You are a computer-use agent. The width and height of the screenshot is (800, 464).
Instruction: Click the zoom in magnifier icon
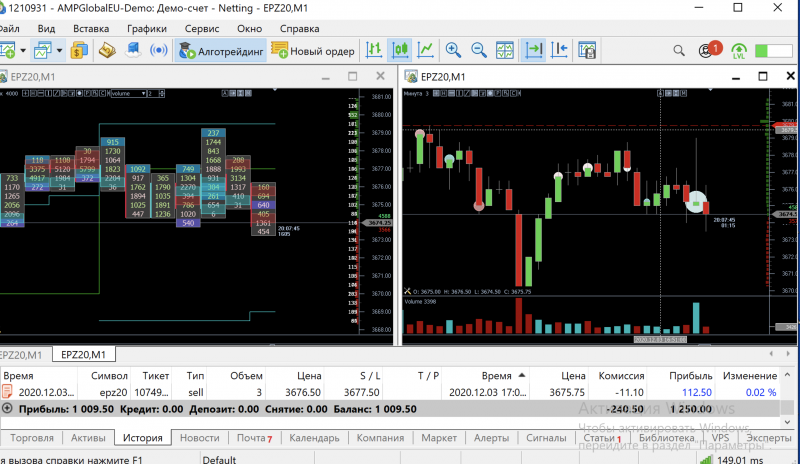coord(453,50)
